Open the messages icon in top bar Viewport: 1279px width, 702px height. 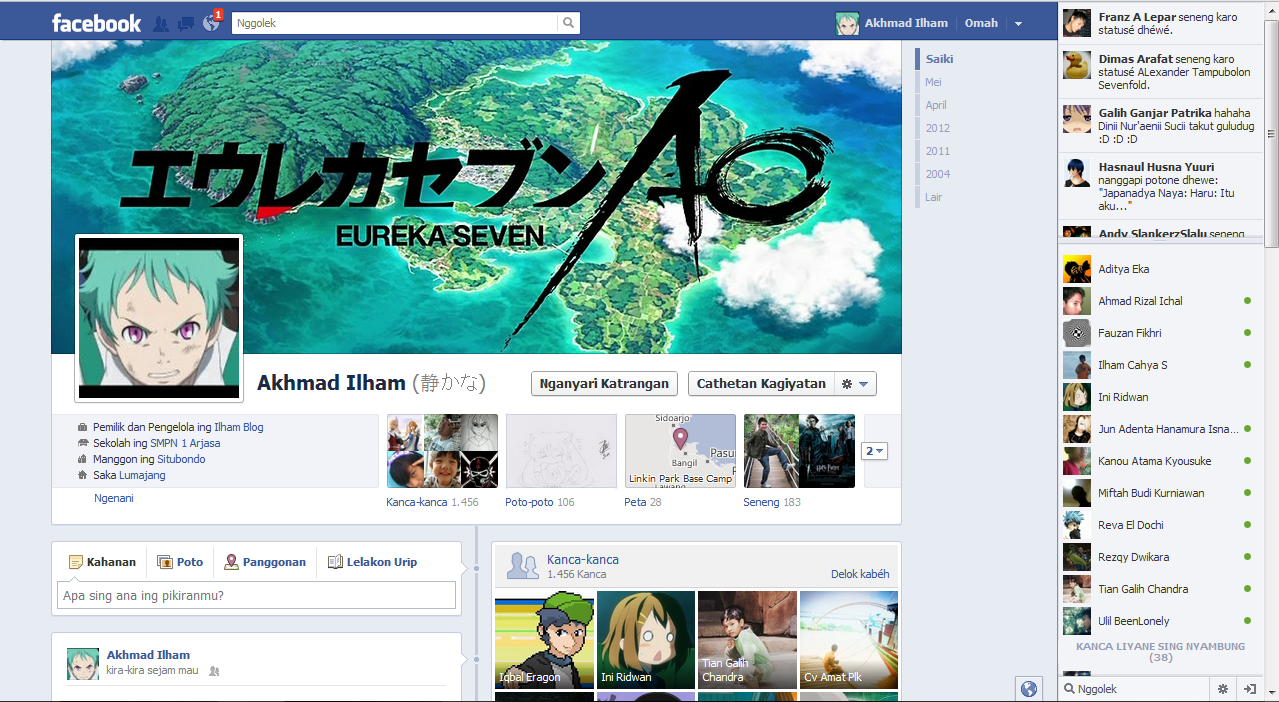point(186,23)
